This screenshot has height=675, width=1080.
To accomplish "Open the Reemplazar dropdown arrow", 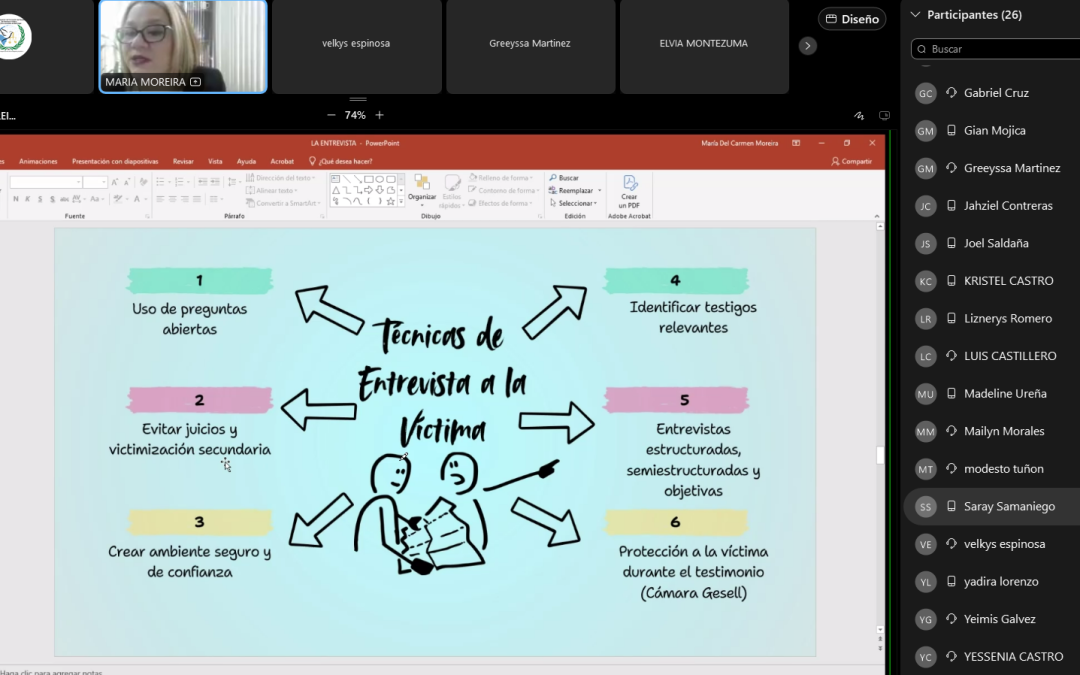I will (598, 191).
